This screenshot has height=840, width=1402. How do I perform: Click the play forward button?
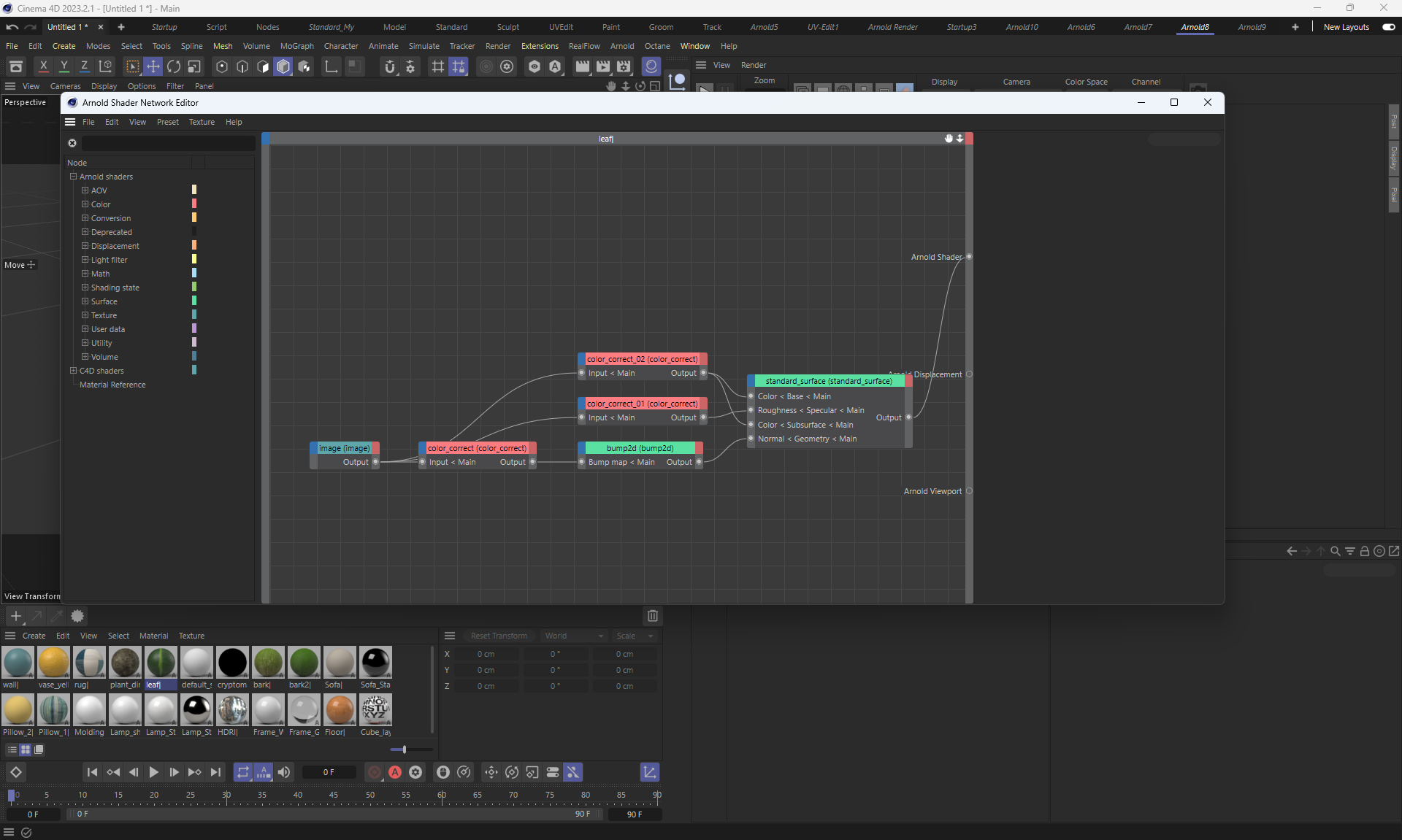pos(153,772)
